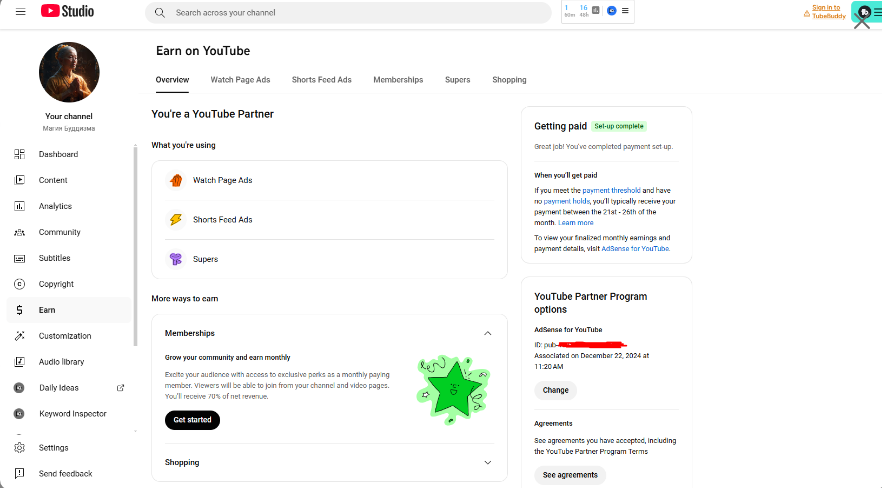Open the extension widget menu icon
Image resolution: width=882 pixels, height=488 pixels.
pos(625,11)
